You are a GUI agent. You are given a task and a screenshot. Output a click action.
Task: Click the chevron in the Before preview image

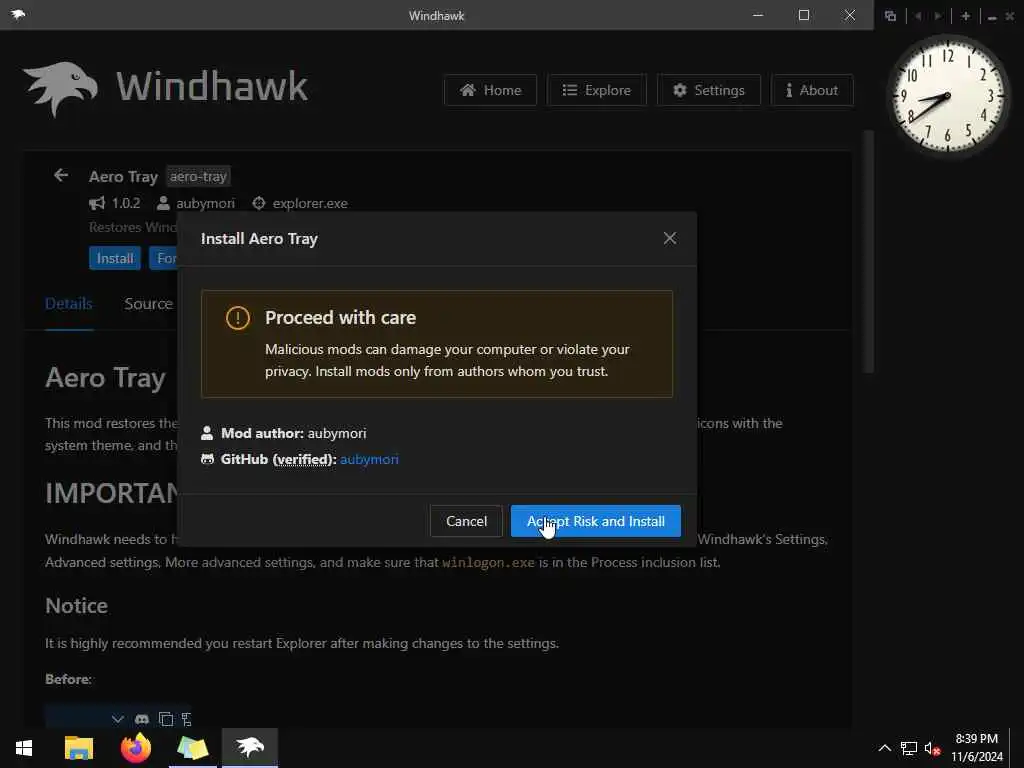click(118, 719)
